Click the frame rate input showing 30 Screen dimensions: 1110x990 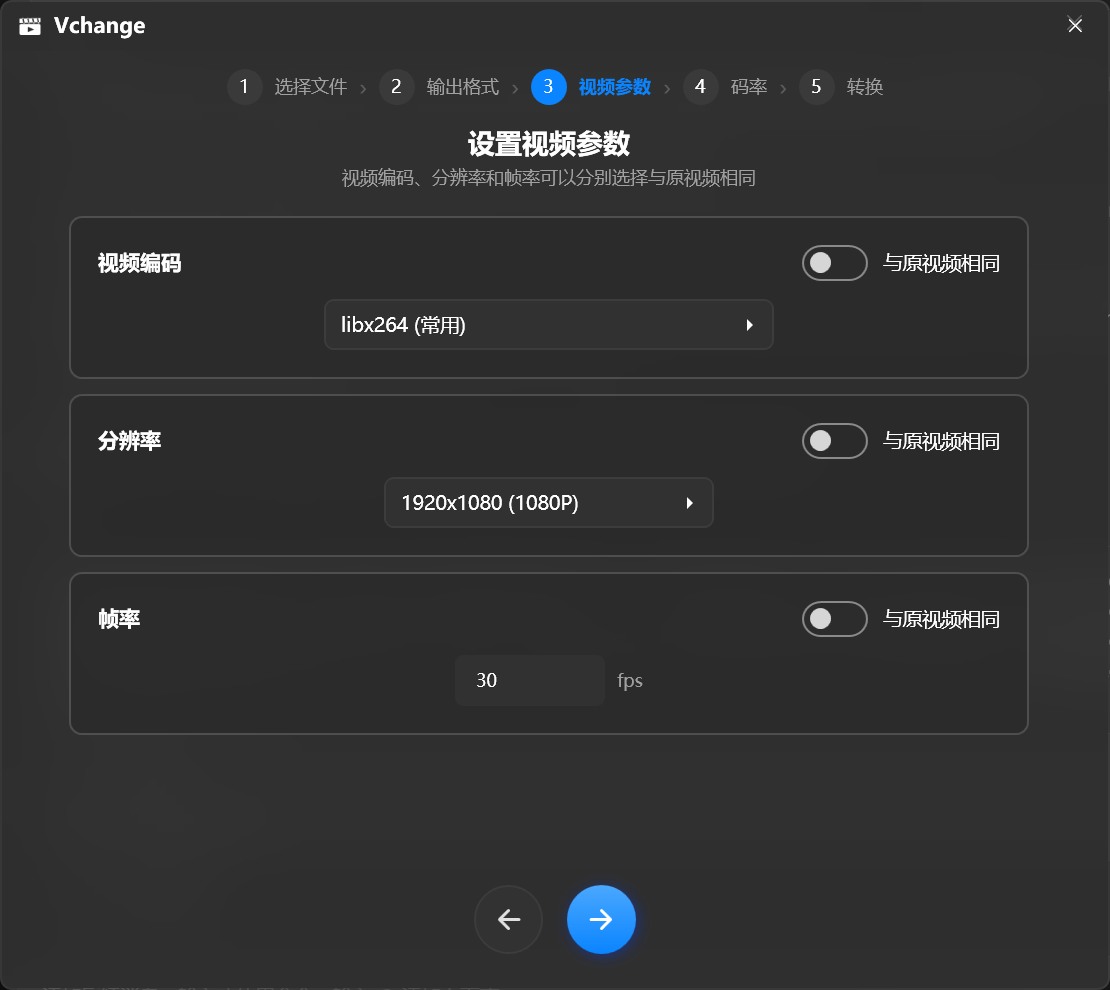530,680
